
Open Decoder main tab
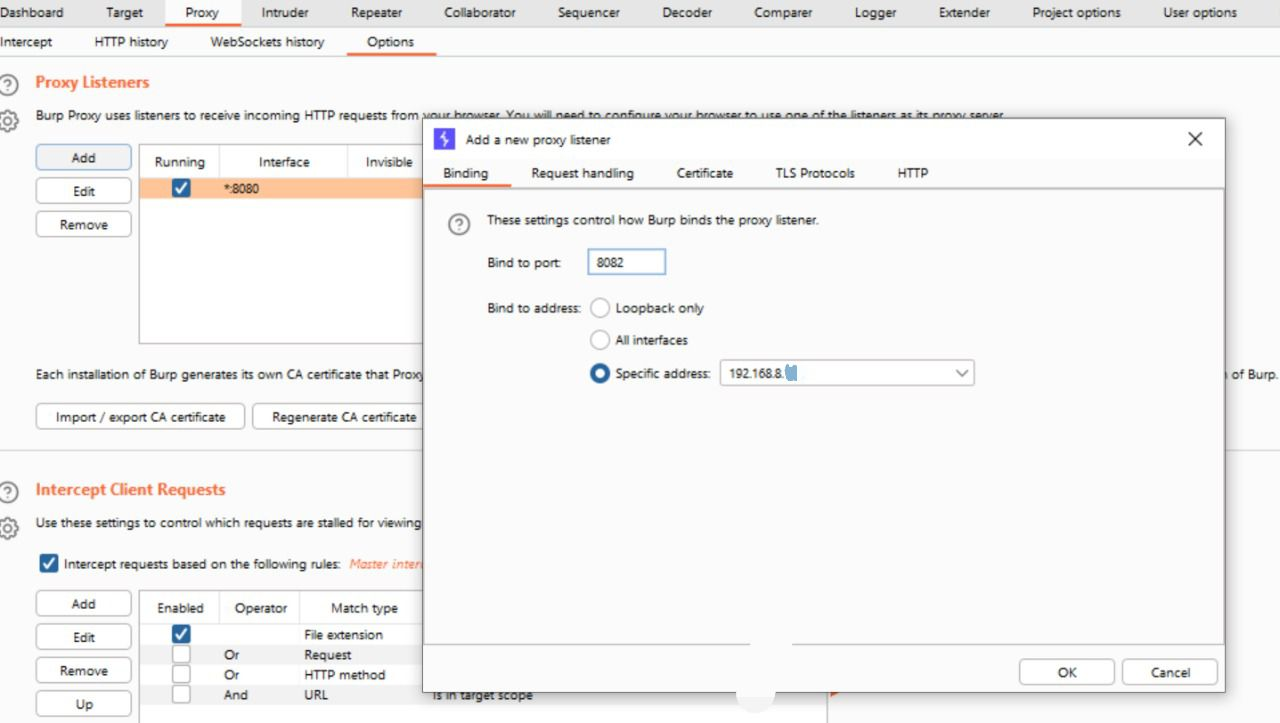point(687,13)
